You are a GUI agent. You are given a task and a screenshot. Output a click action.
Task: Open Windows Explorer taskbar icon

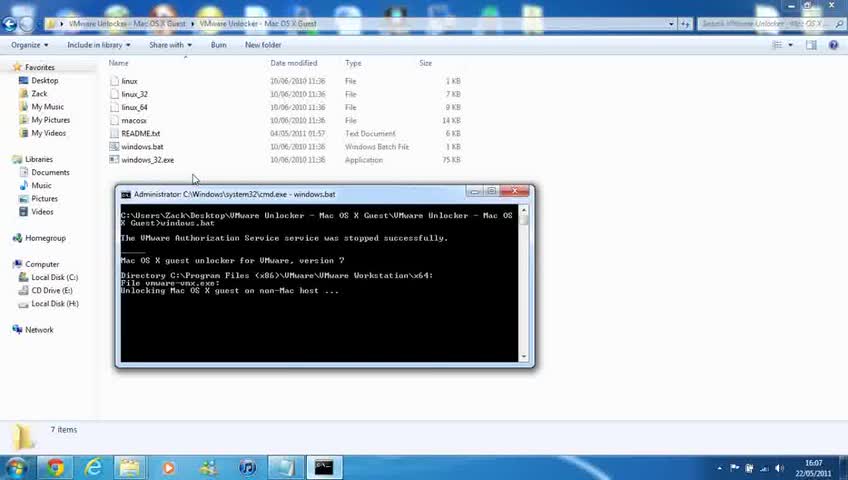[x=130, y=468]
